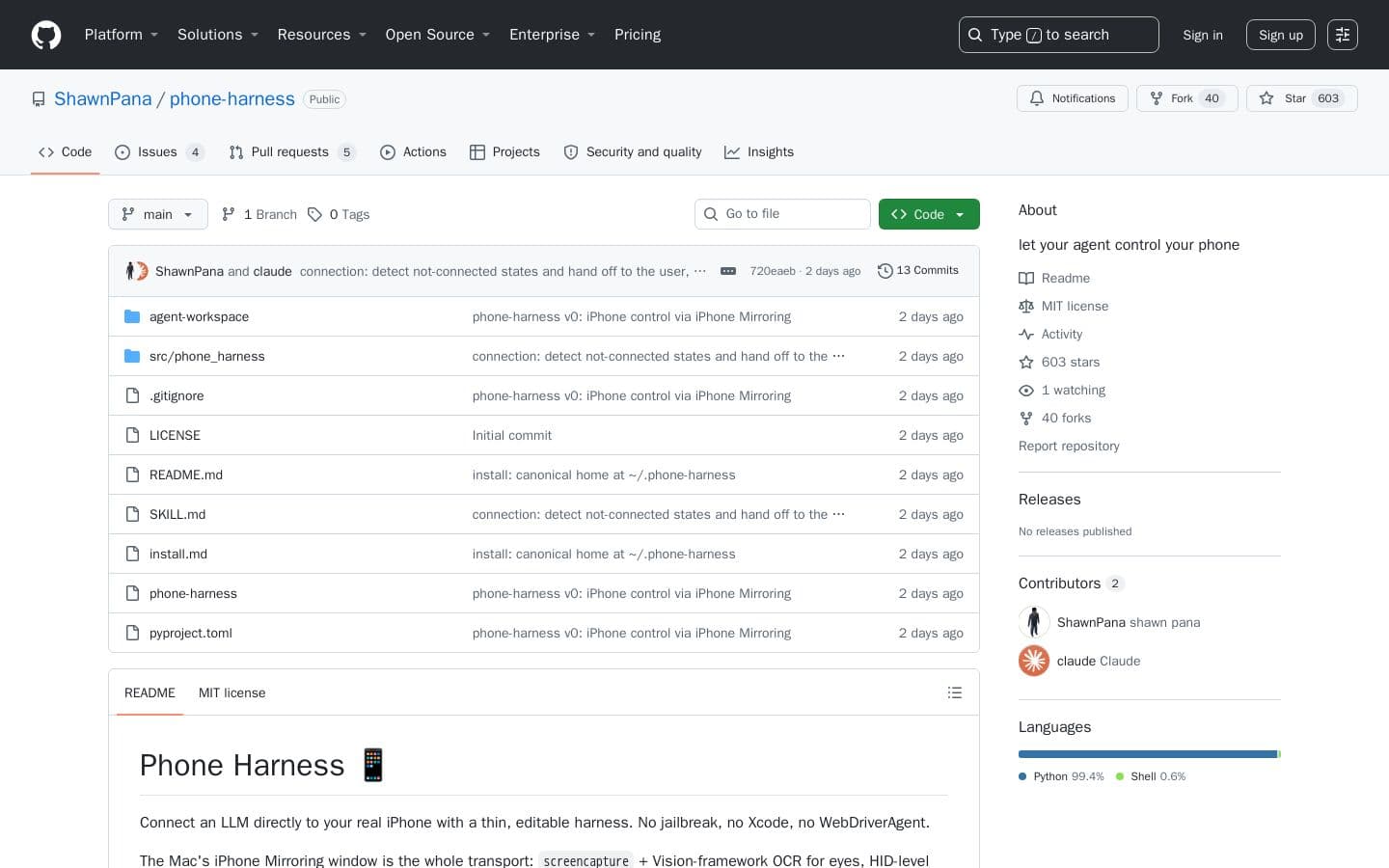
Task: Expand the Platform menu
Action: pyautogui.click(x=122, y=35)
